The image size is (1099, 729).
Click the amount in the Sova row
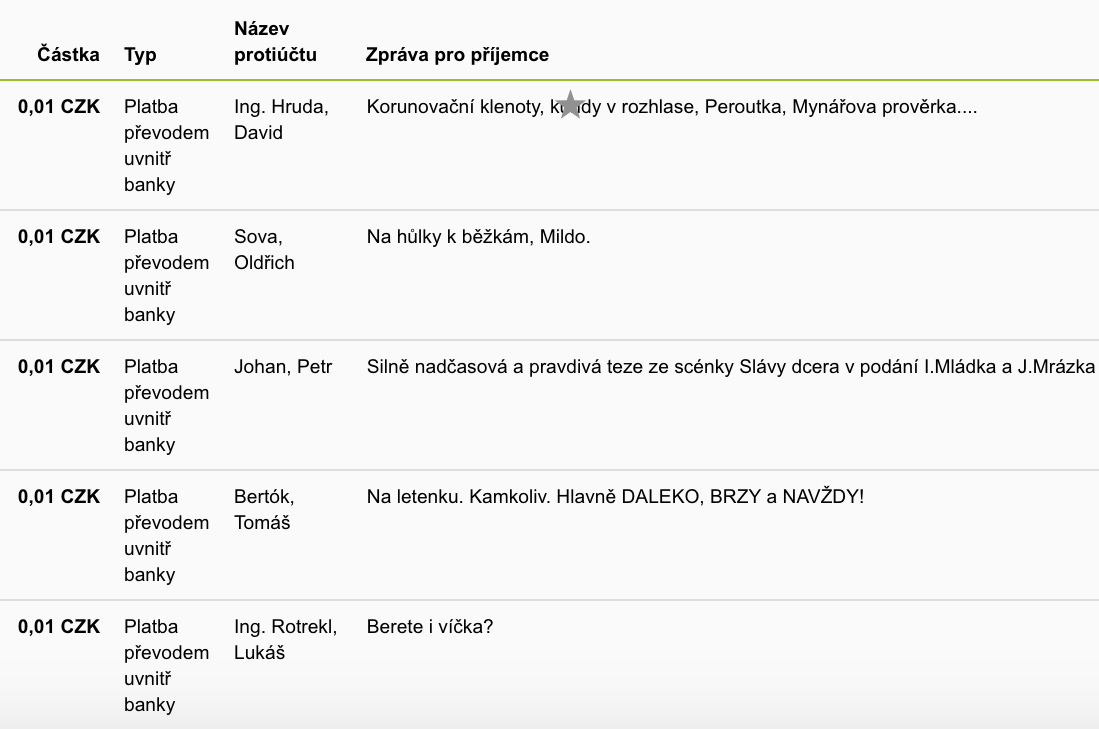tap(59, 237)
